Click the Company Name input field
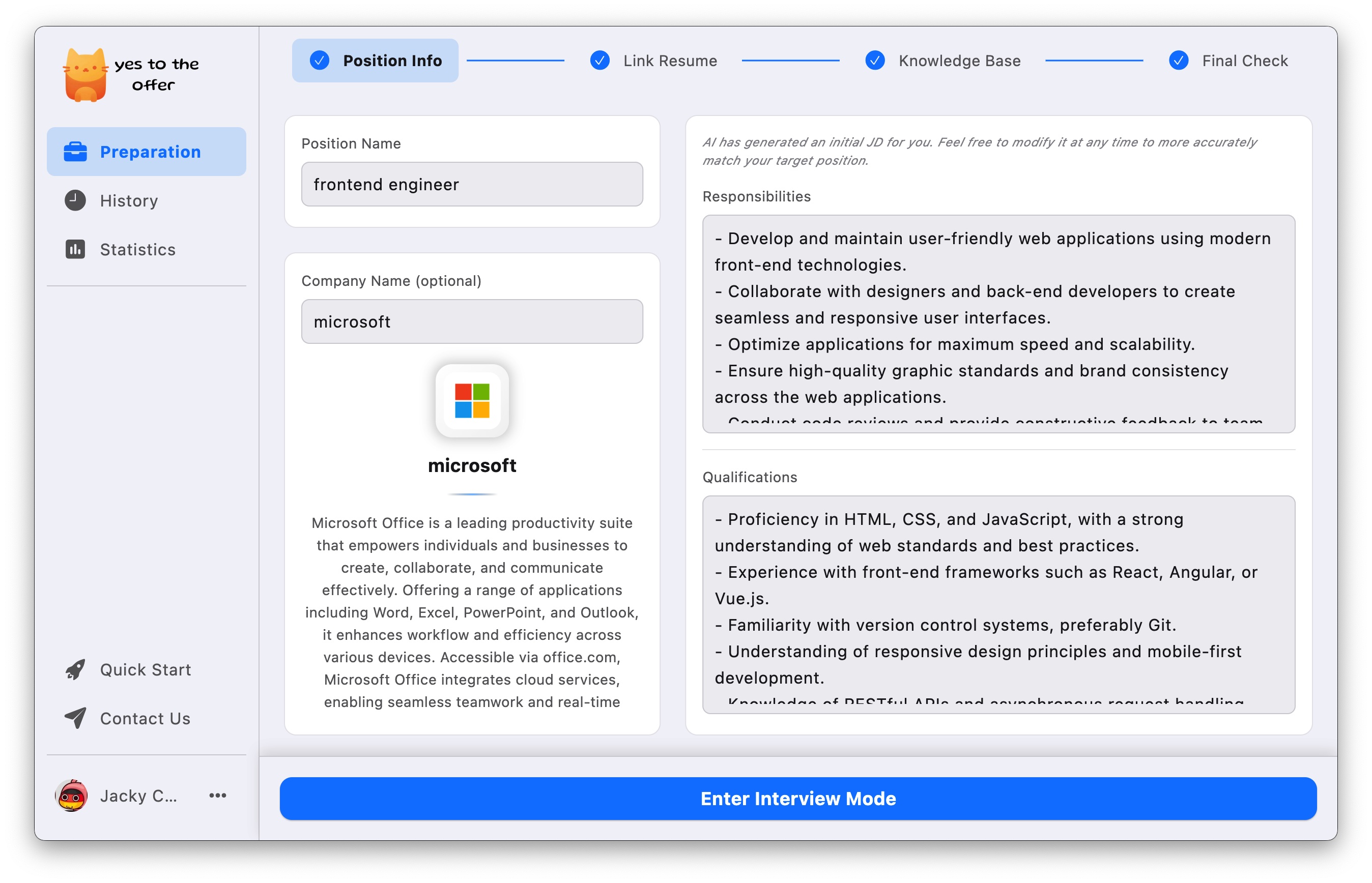 click(x=471, y=321)
